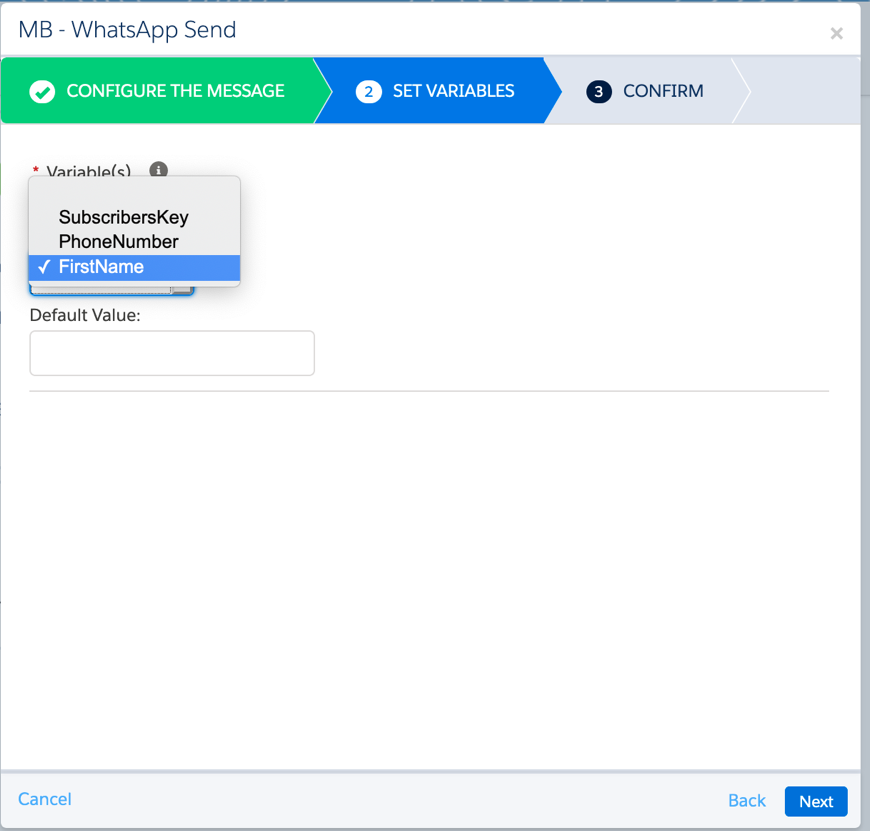Choose SubscribersKey from the variable list

point(123,217)
